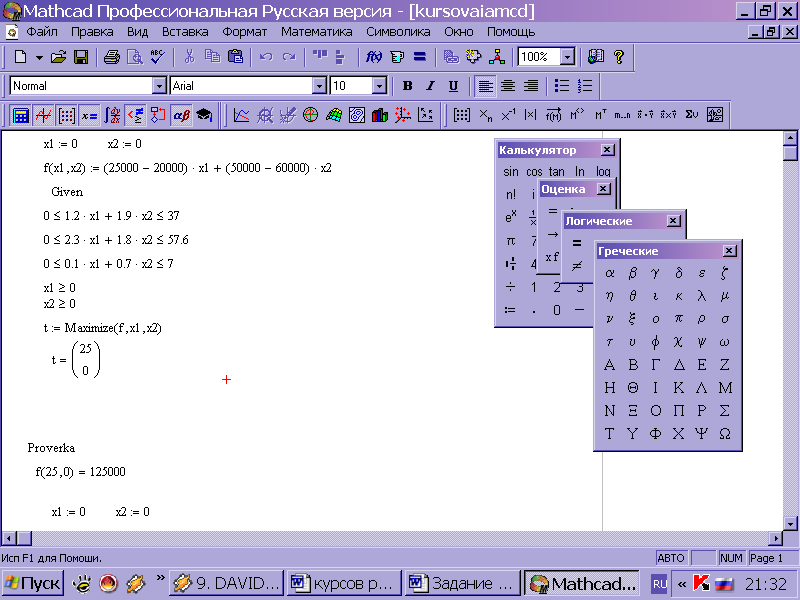The width and height of the screenshot is (800, 600).
Task: Open the Symbolic keyword graduation cap icon
Action: [204, 115]
